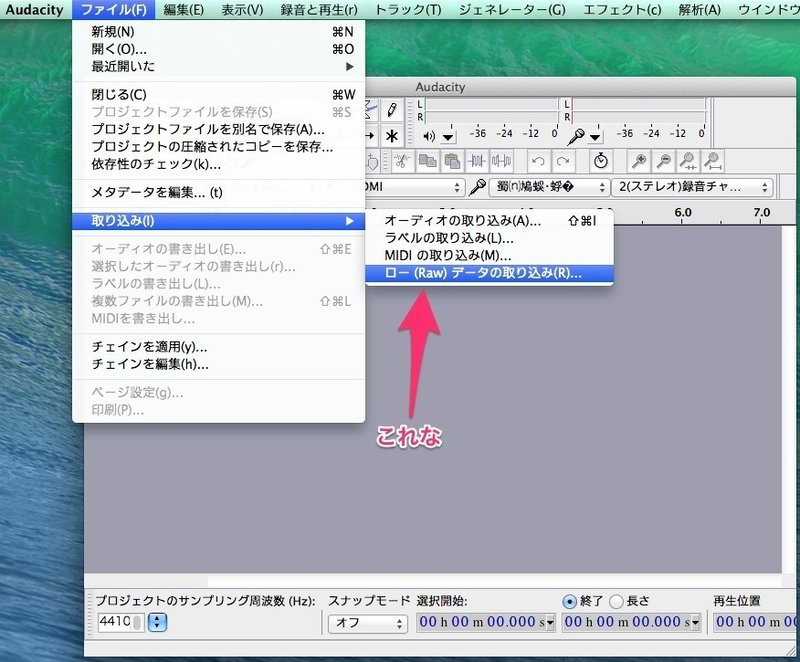The height and width of the screenshot is (662, 800).
Task: Select the Time Shift arrow tool
Action: [x=371, y=136]
